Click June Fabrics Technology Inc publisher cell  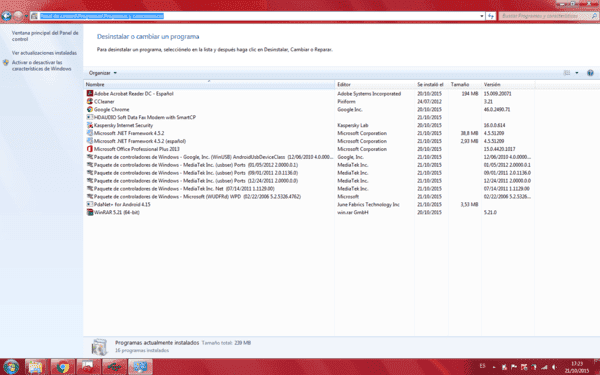pyautogui.click(x=368, y=204)
